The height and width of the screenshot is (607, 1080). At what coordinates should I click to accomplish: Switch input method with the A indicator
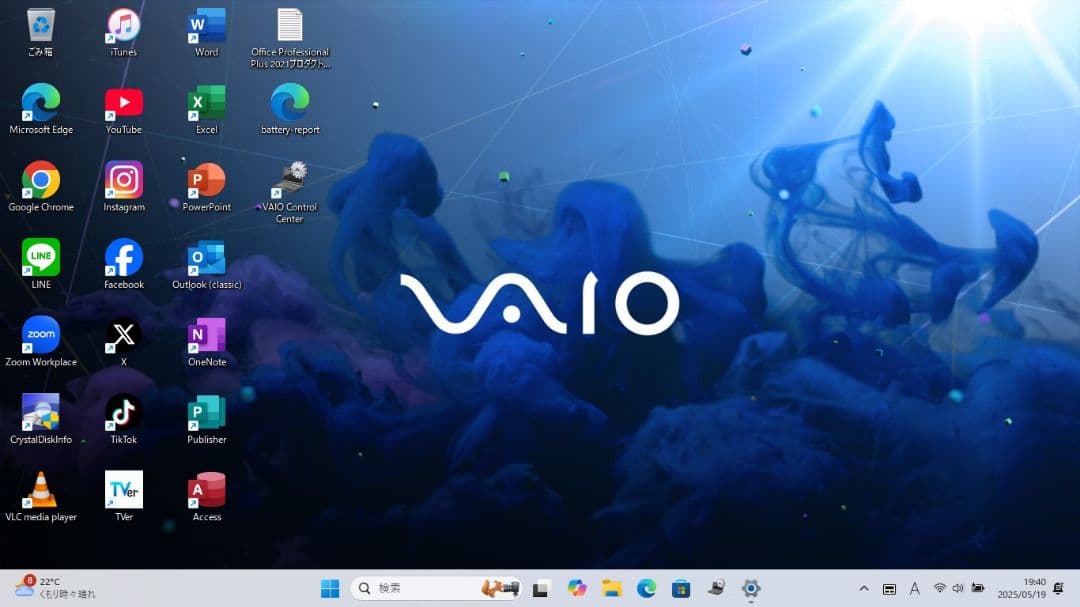[915, 588]
